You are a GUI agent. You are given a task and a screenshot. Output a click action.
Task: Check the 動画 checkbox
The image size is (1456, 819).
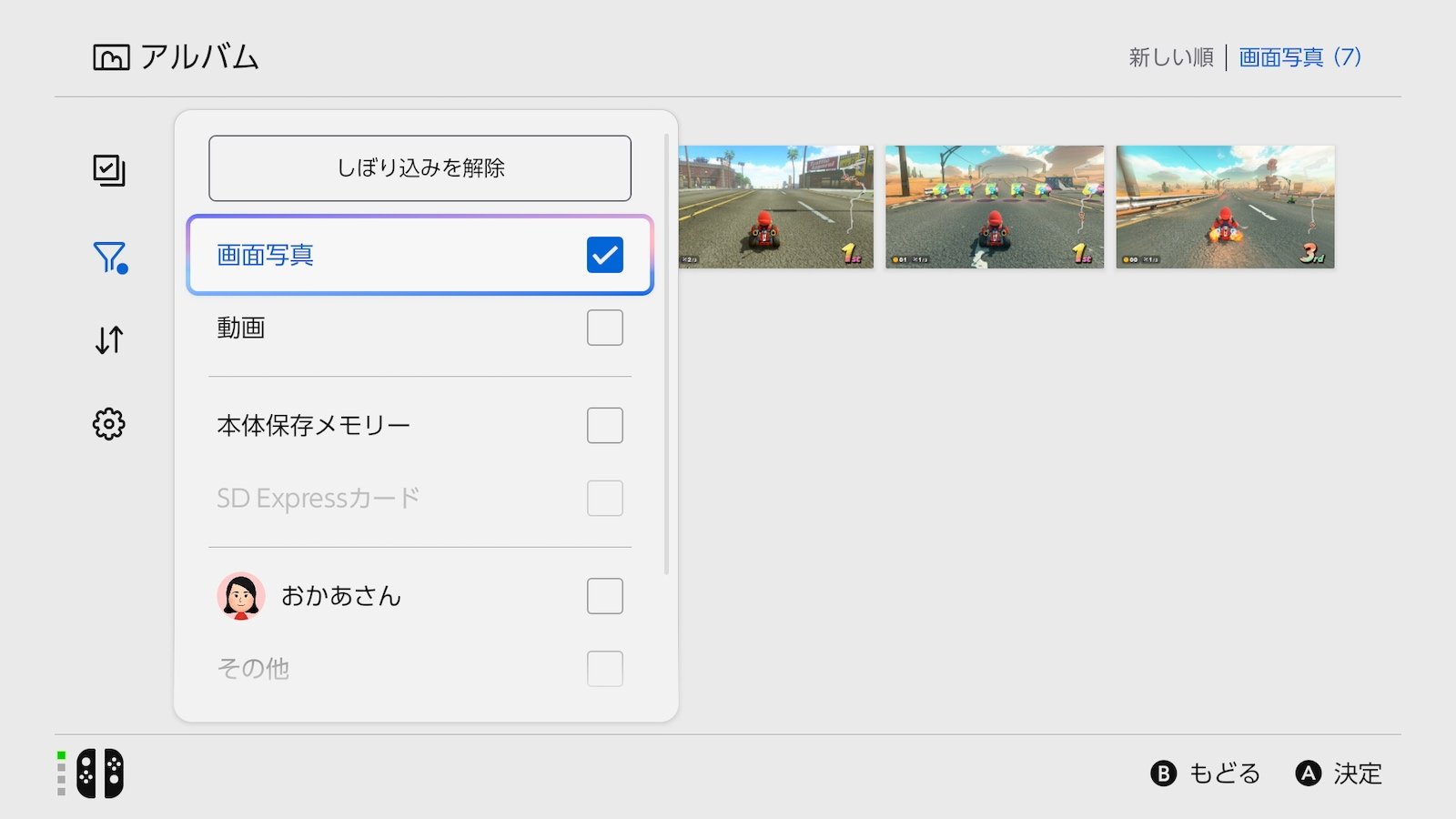(x=605, y=328)
